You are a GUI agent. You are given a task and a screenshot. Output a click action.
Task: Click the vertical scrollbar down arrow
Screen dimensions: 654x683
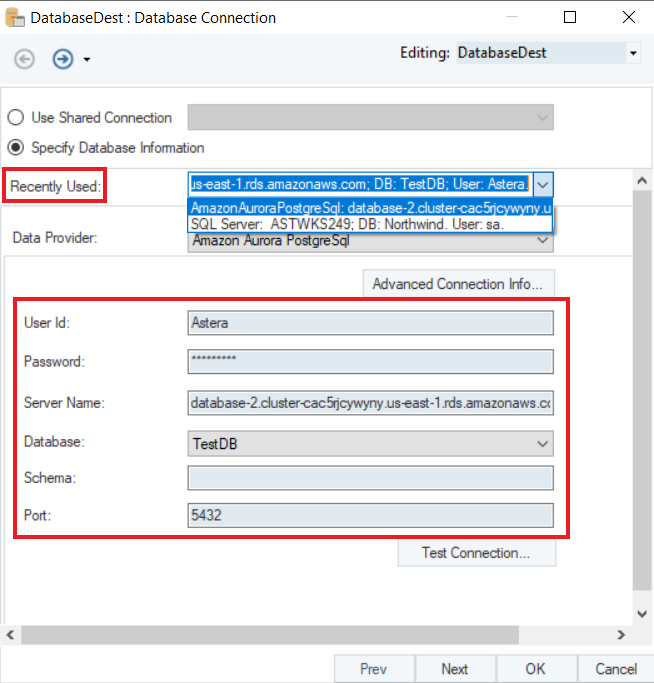(642, 614)
